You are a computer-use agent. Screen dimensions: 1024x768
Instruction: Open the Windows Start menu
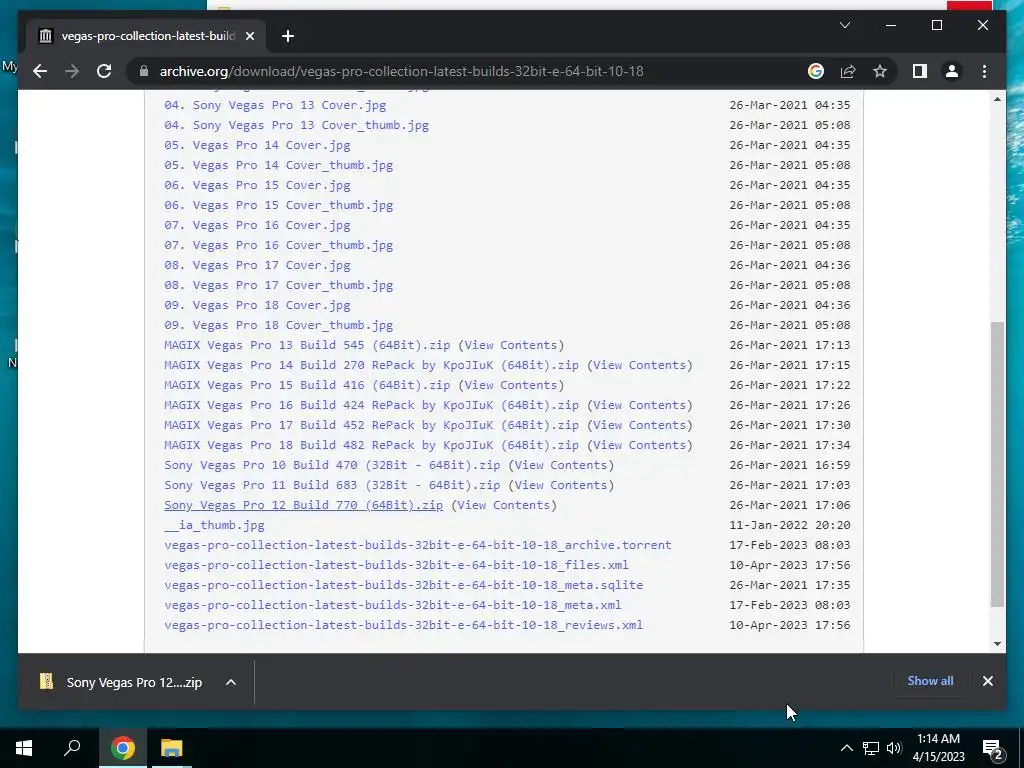[24, 748]
